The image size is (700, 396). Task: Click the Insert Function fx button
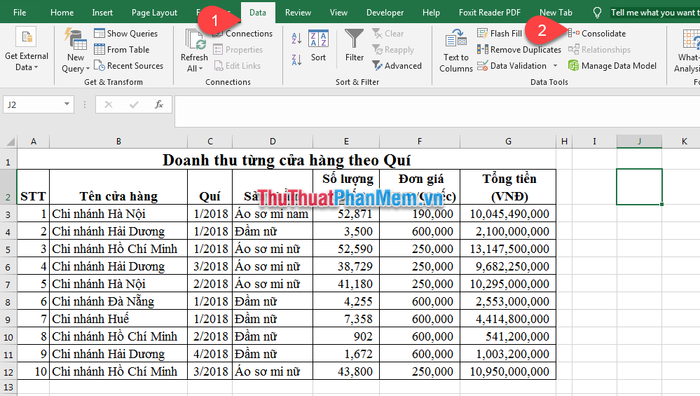tap(158, 104)
